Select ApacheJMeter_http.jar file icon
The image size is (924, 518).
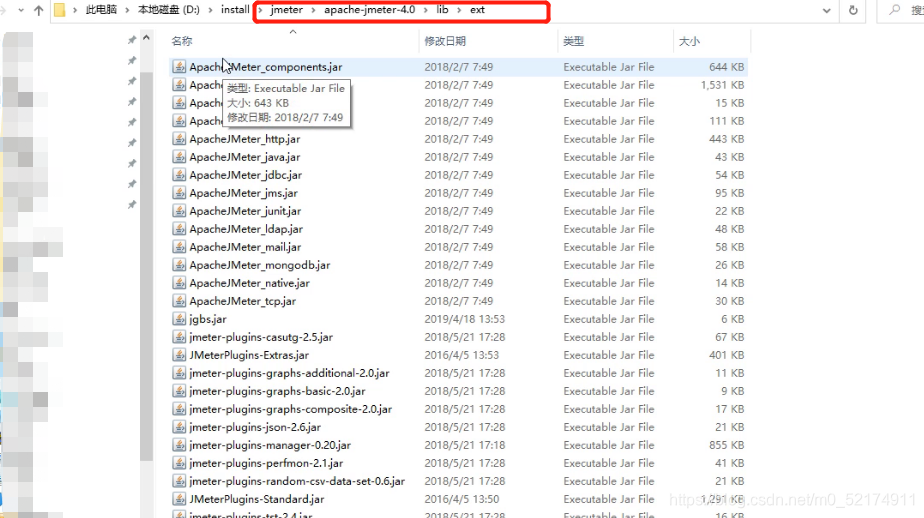tap(179, 139)
